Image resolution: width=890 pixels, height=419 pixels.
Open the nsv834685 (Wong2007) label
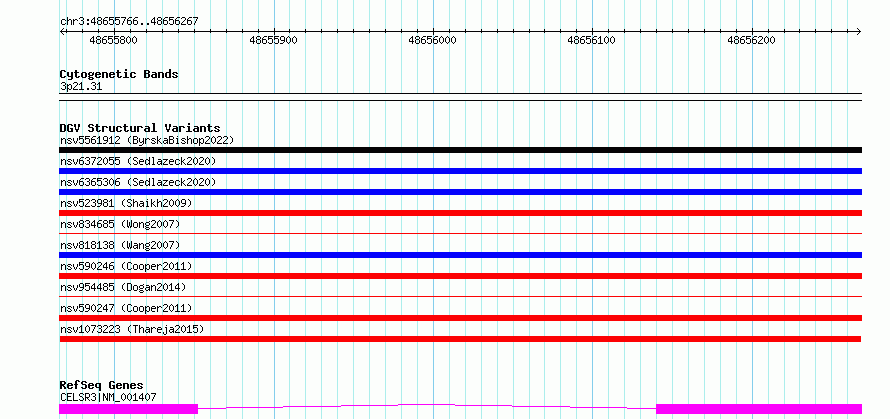click(120, 224)
